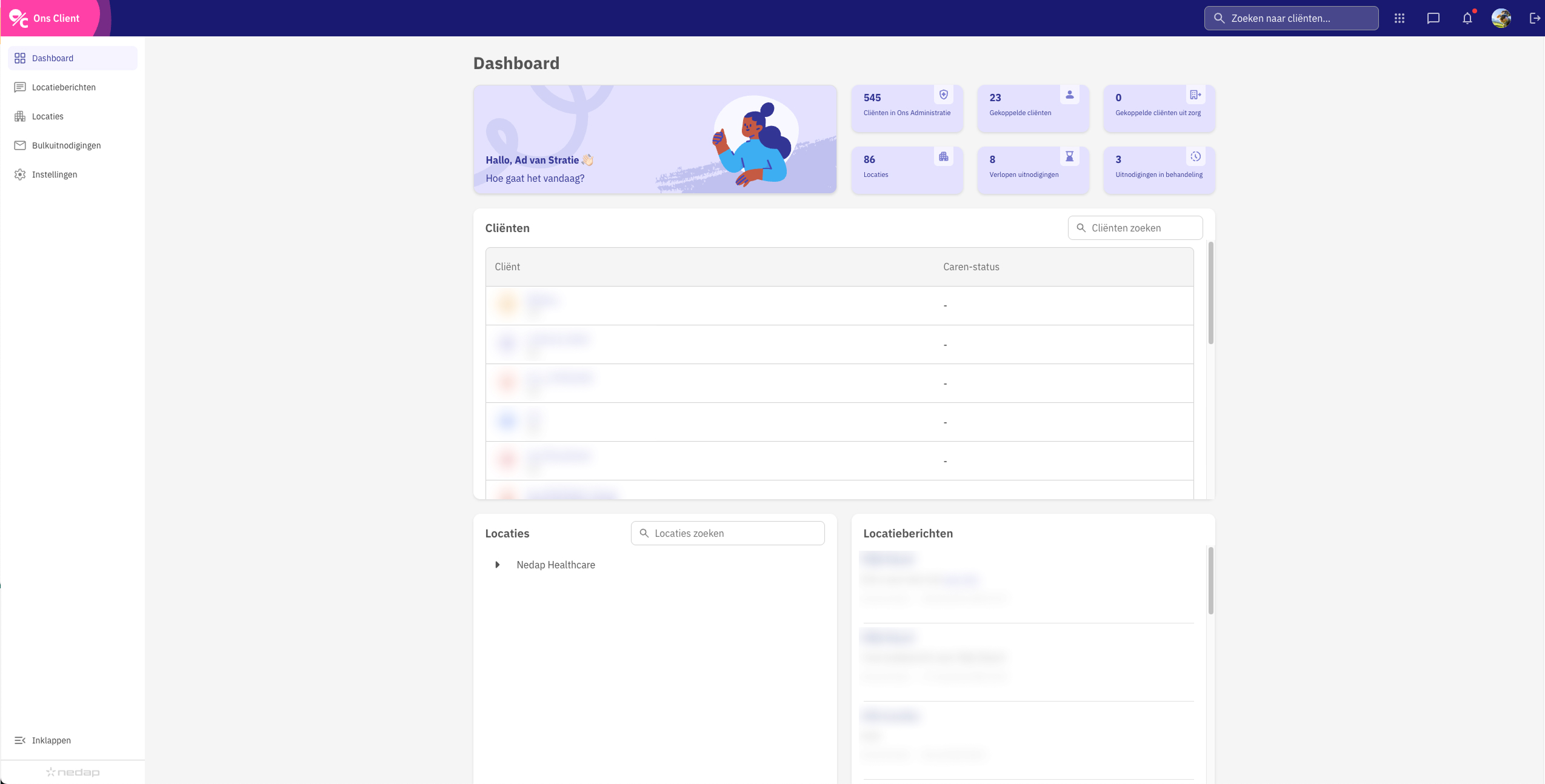1545x784 pixels.
Task: Focus the Locaties zoeken field
Action: [727, 533]
